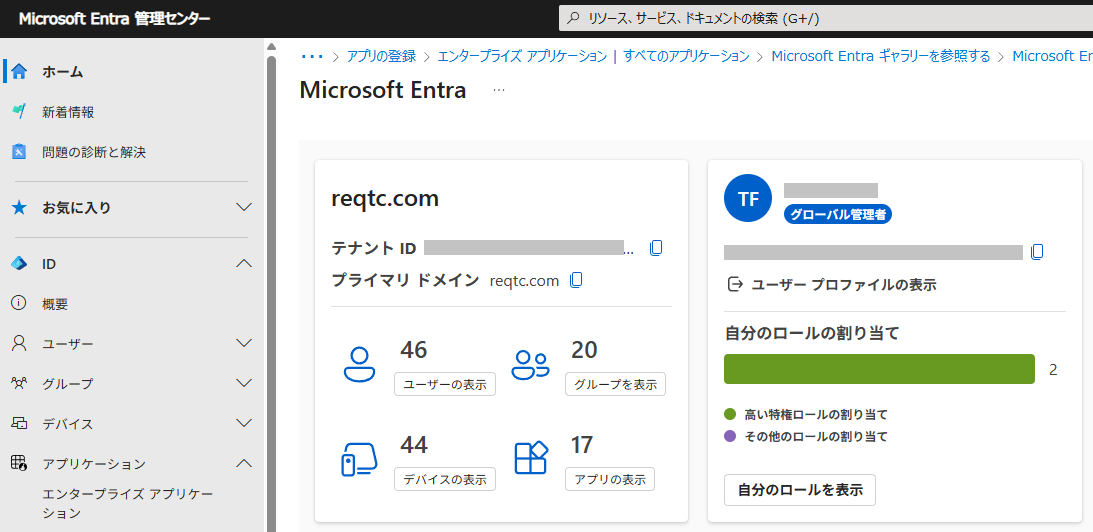The image size is (1093, 532).
Task: Click the TF avatar circle
Action: click(x=749, y=199)
